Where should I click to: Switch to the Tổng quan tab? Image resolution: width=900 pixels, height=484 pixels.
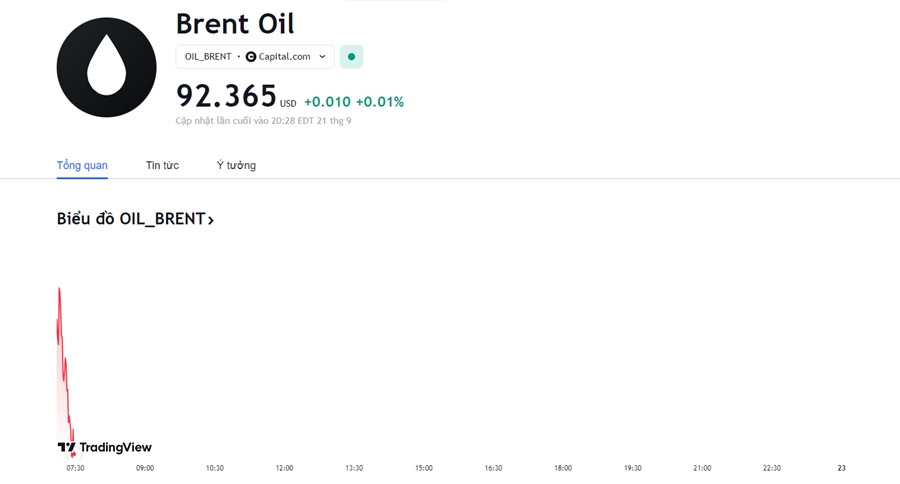82,165
